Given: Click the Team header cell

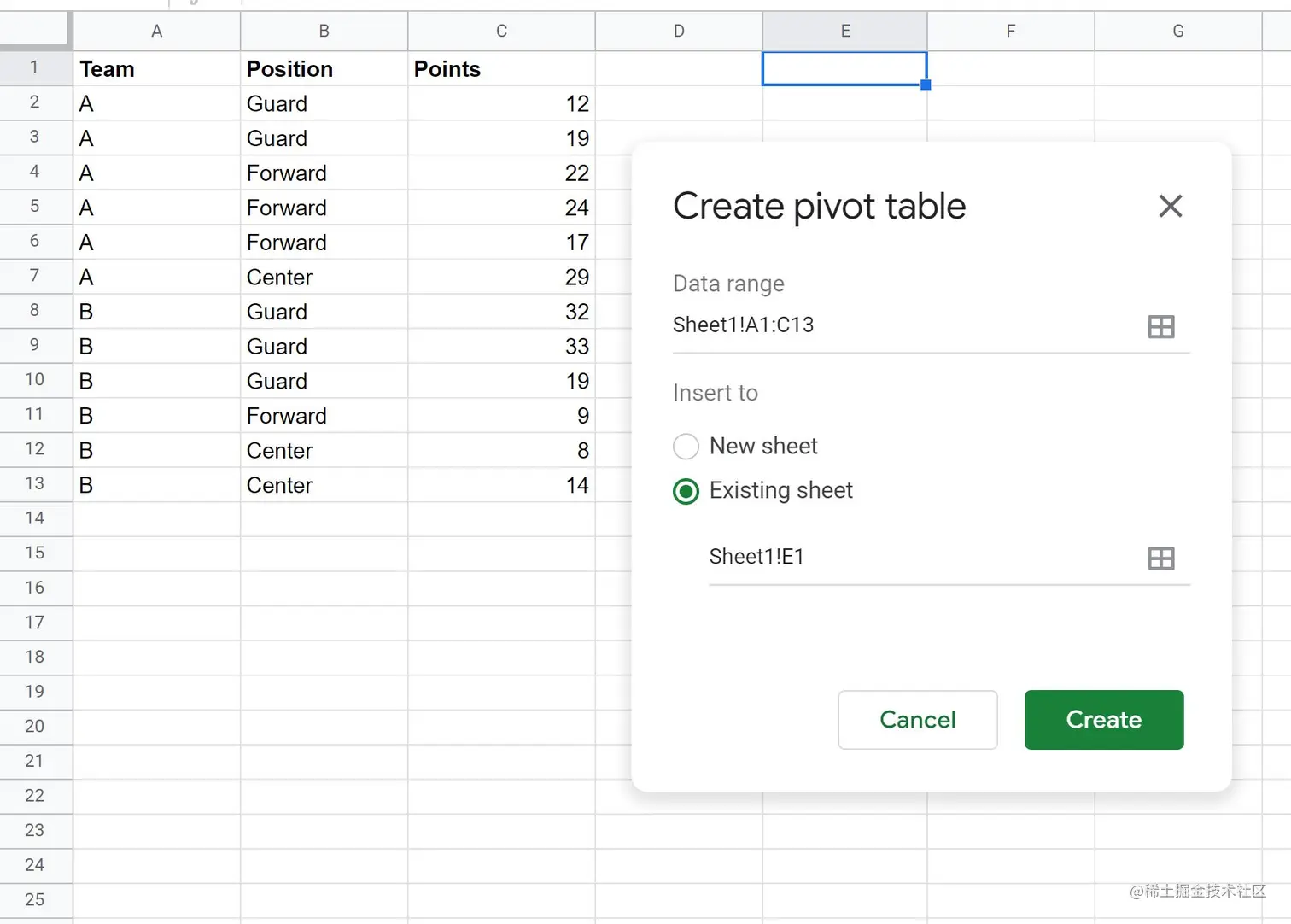Looking at the screenshot, I should 156,69.
